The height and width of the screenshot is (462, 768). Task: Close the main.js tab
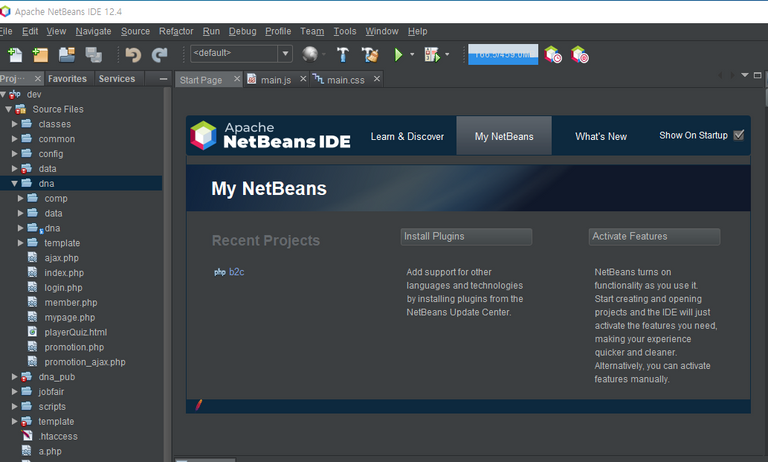coord(303,78)
